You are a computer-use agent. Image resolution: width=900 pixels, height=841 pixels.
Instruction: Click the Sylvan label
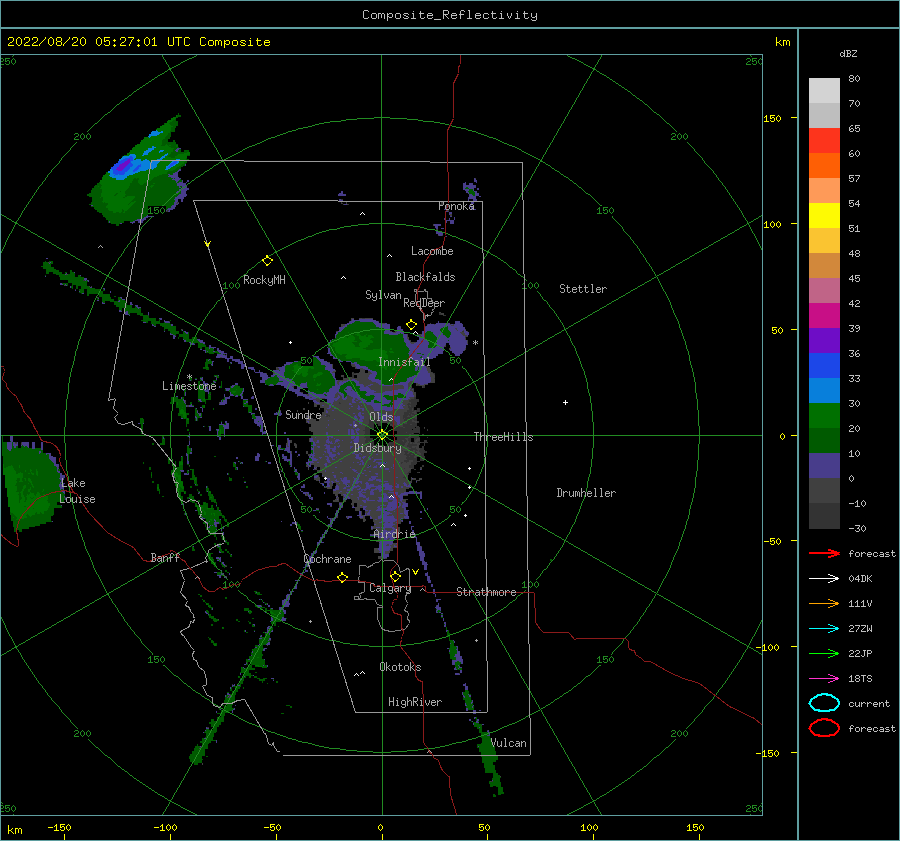pos(383,295)
